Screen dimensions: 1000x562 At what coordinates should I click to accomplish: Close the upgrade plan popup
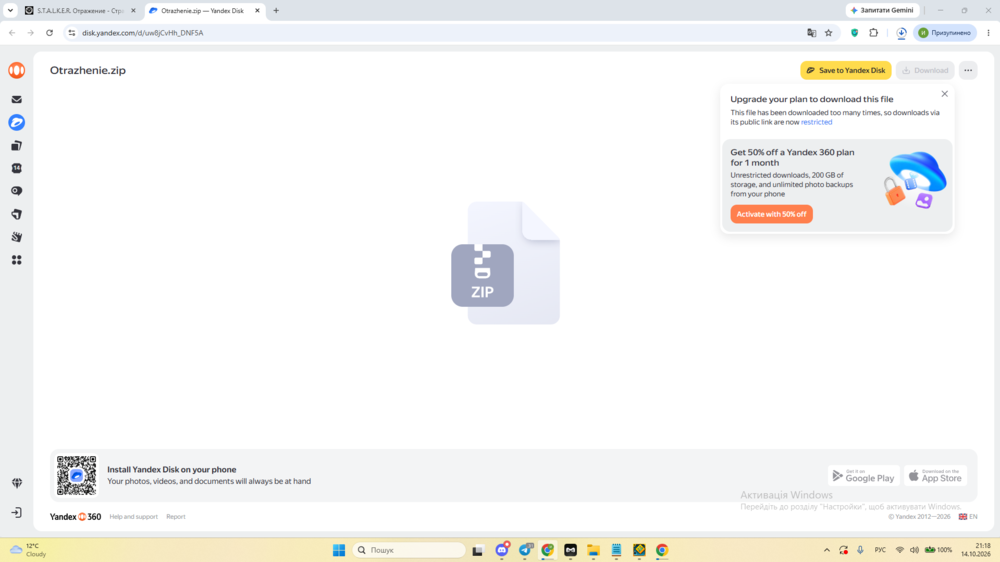coord(945,94)
